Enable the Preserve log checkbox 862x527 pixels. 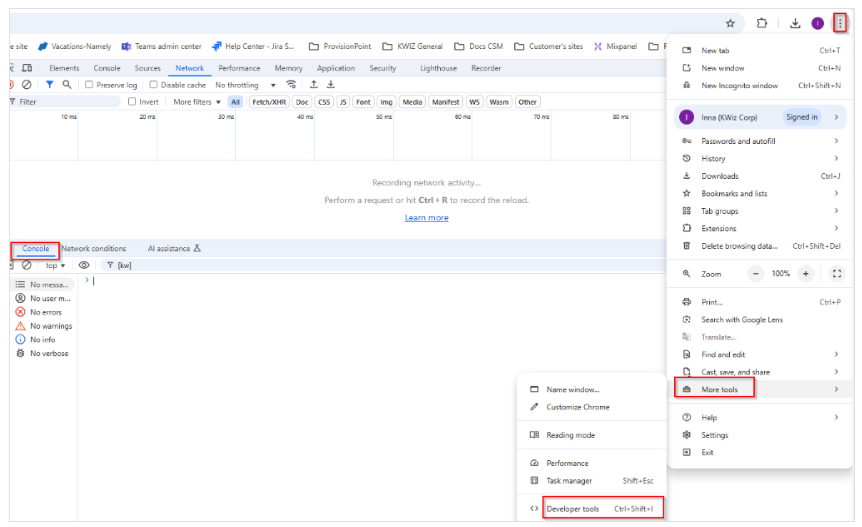(89, 85)
